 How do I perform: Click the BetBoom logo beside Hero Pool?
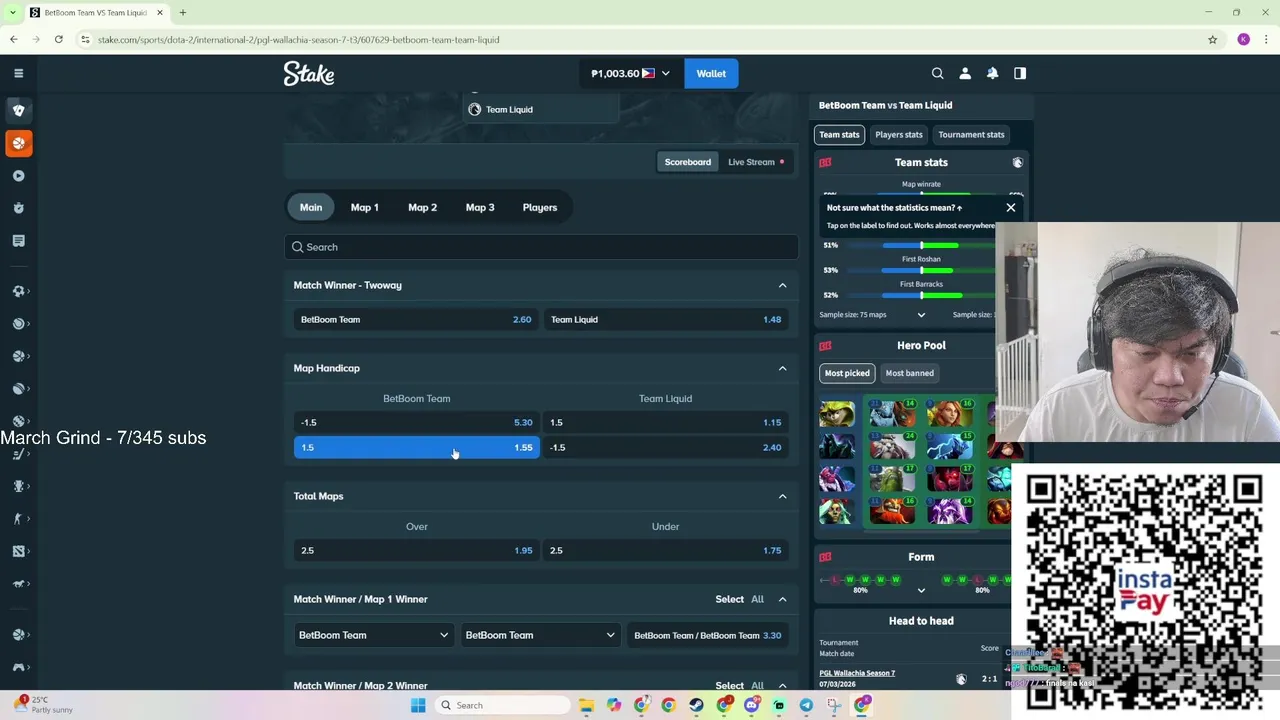[825, 345]
